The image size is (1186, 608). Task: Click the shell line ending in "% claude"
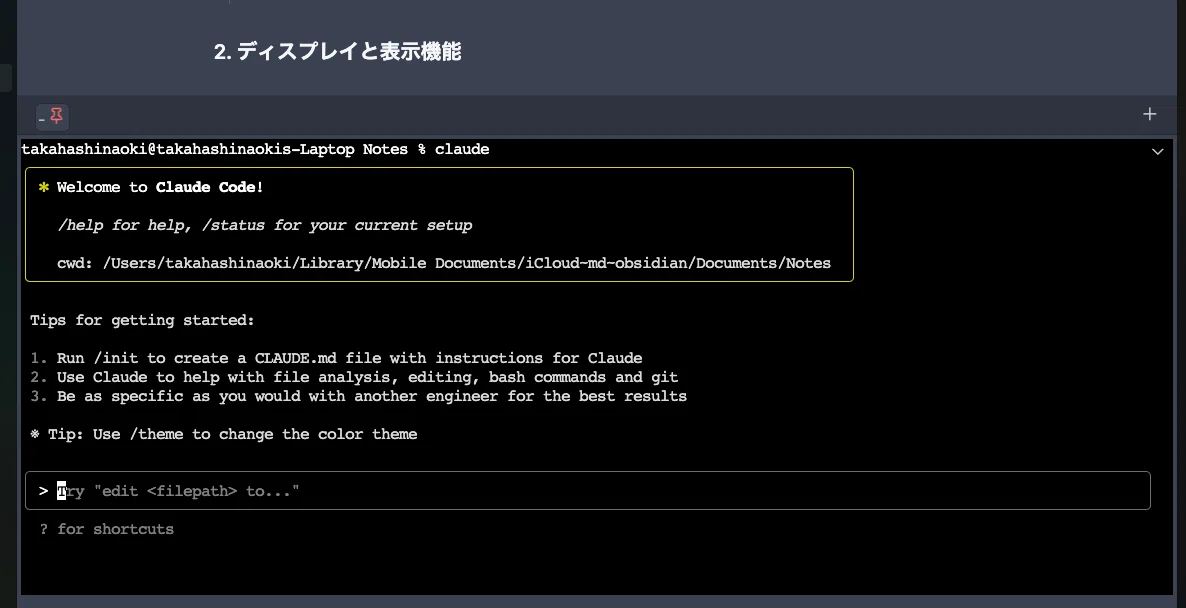pyautogui.click(x=256, y=150)
